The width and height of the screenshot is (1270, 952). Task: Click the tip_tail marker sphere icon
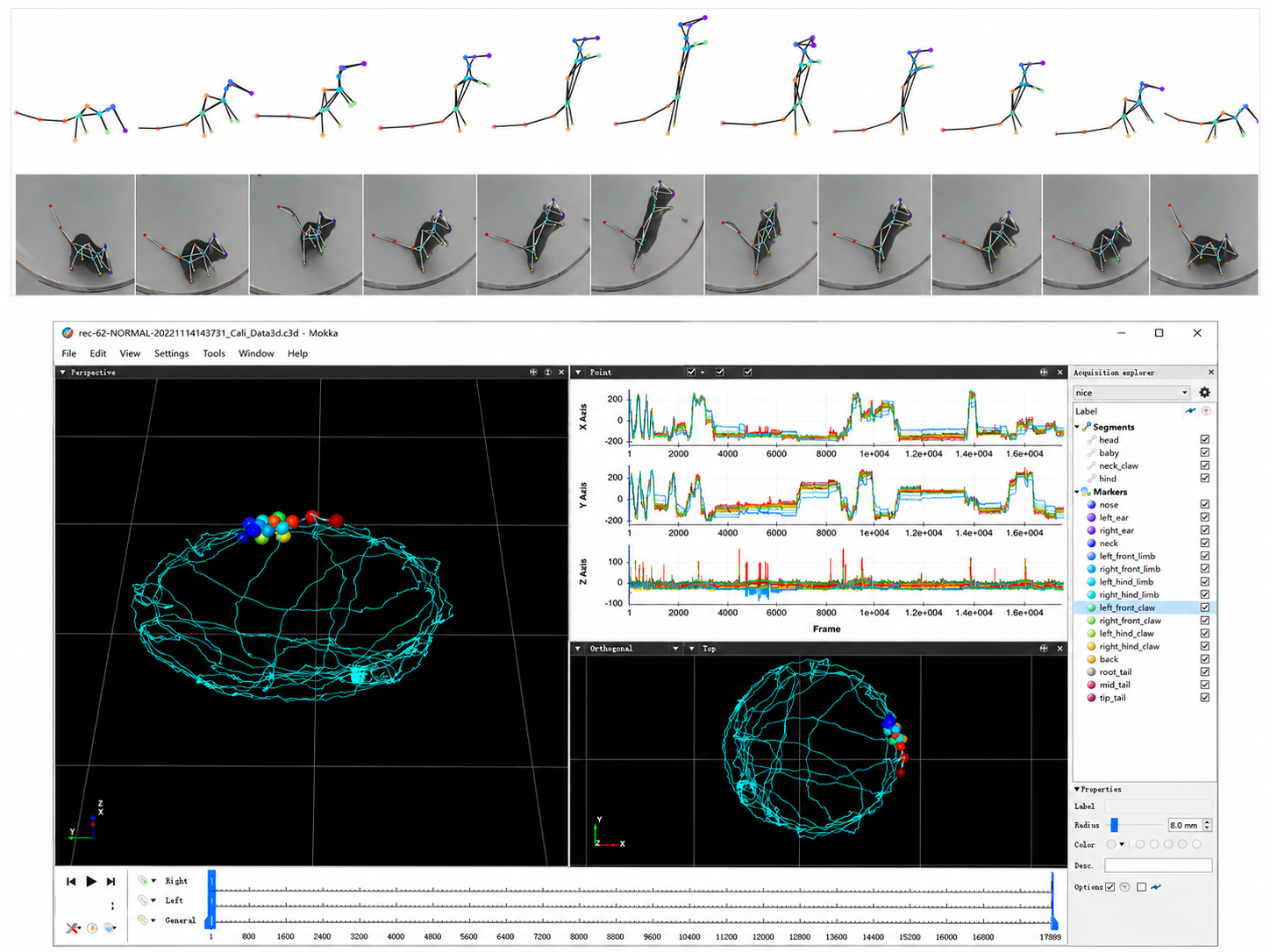point(1091,698)
